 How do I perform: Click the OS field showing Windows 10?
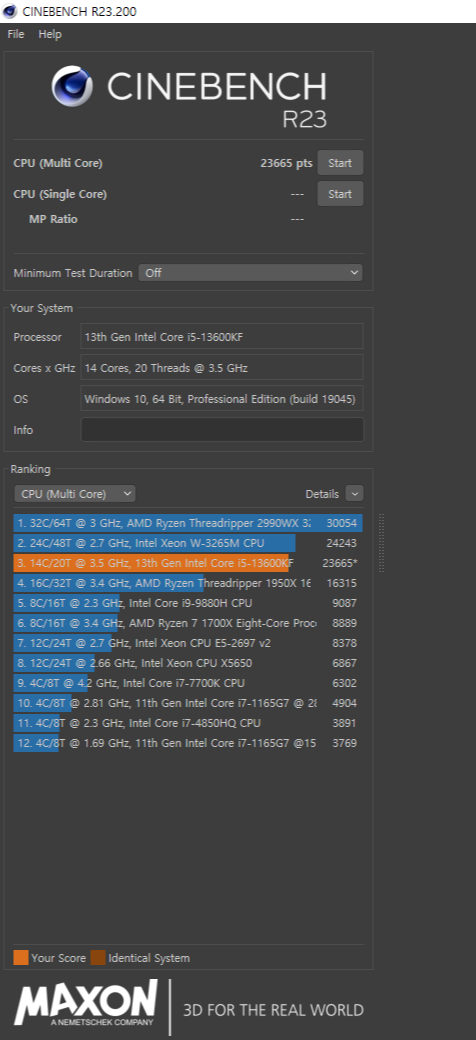tap(222, 399)
